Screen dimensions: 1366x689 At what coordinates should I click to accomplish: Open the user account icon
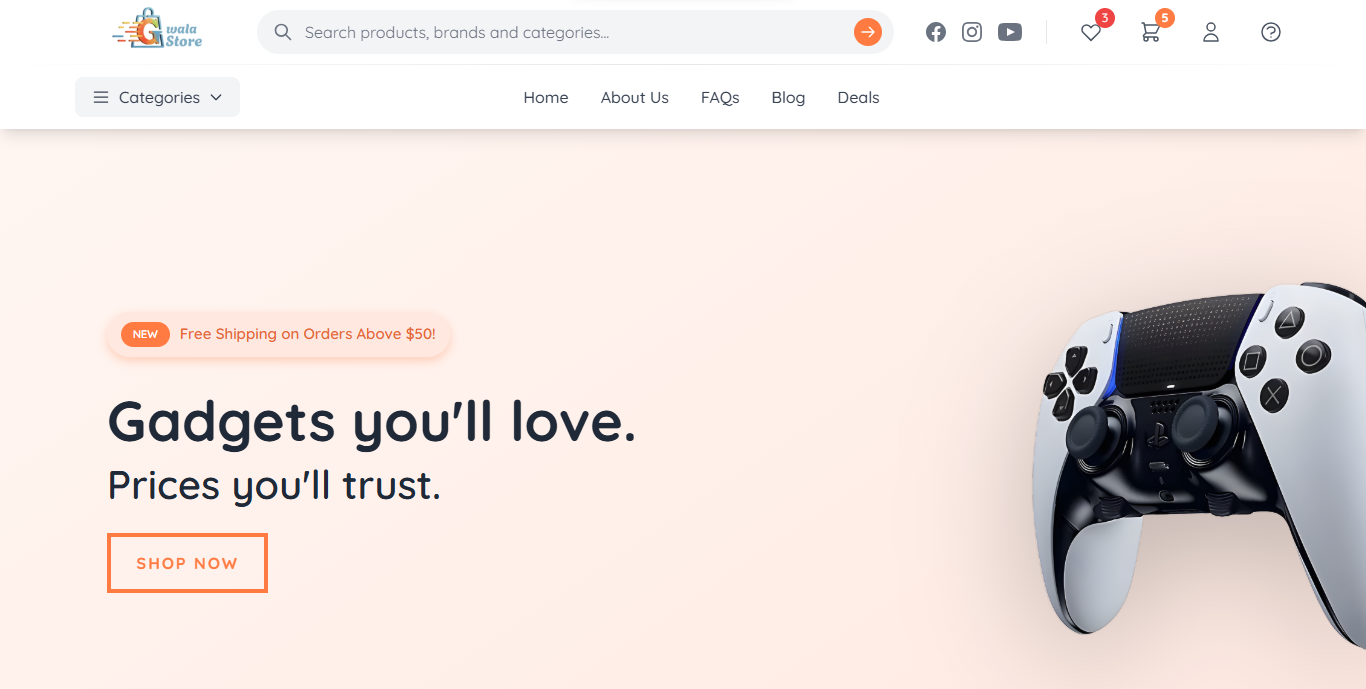1211,33
